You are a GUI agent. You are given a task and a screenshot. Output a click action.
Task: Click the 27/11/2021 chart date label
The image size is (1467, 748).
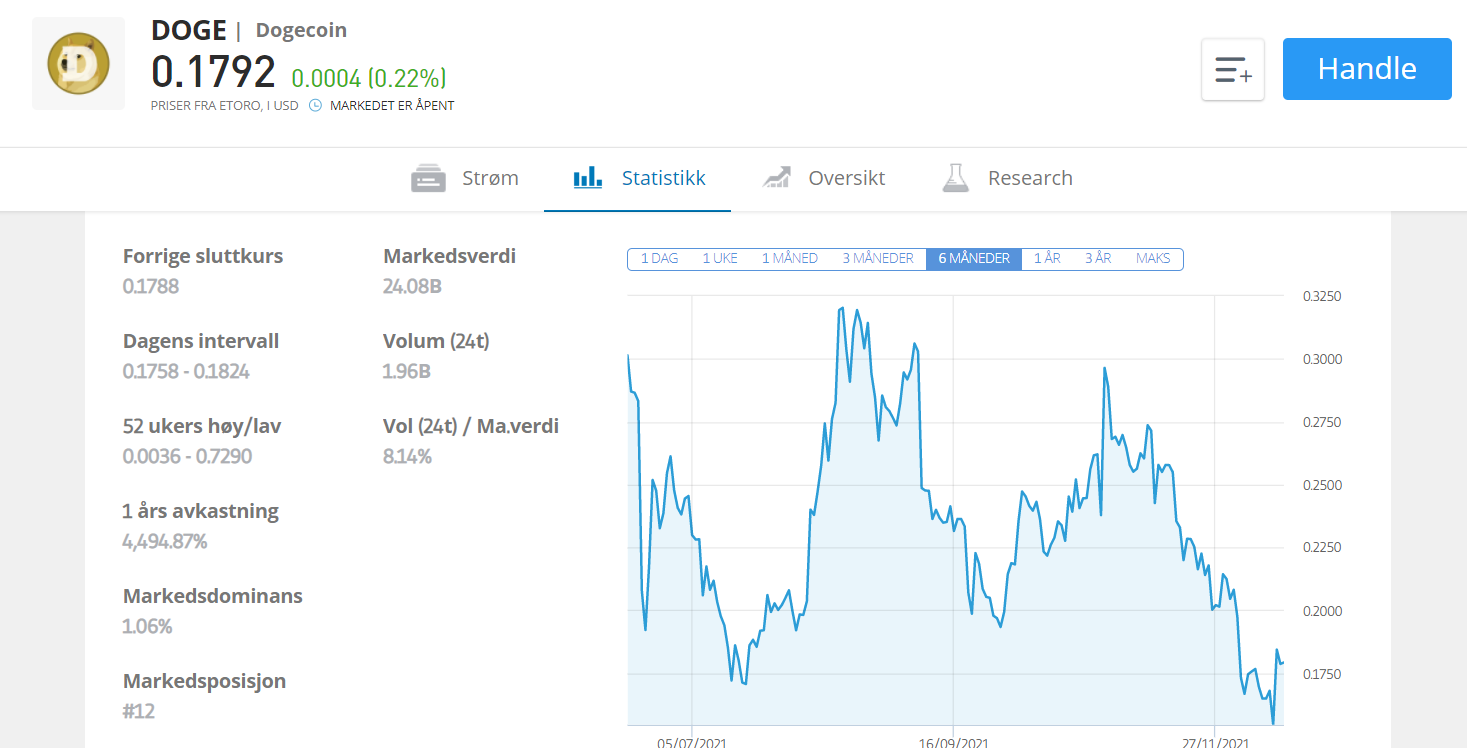click(1215, 742)
